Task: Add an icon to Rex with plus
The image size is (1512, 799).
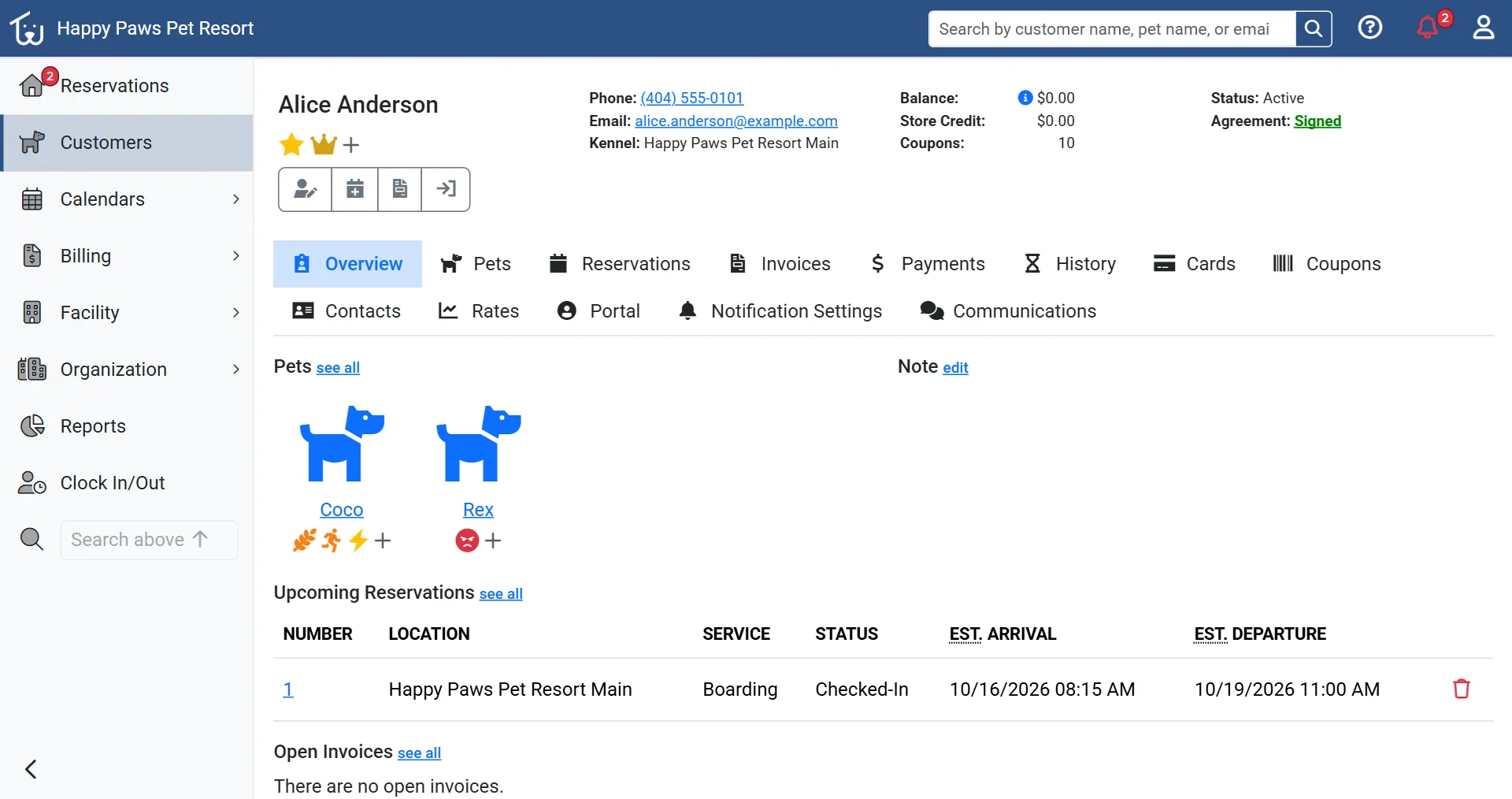Action: (493, 541)
